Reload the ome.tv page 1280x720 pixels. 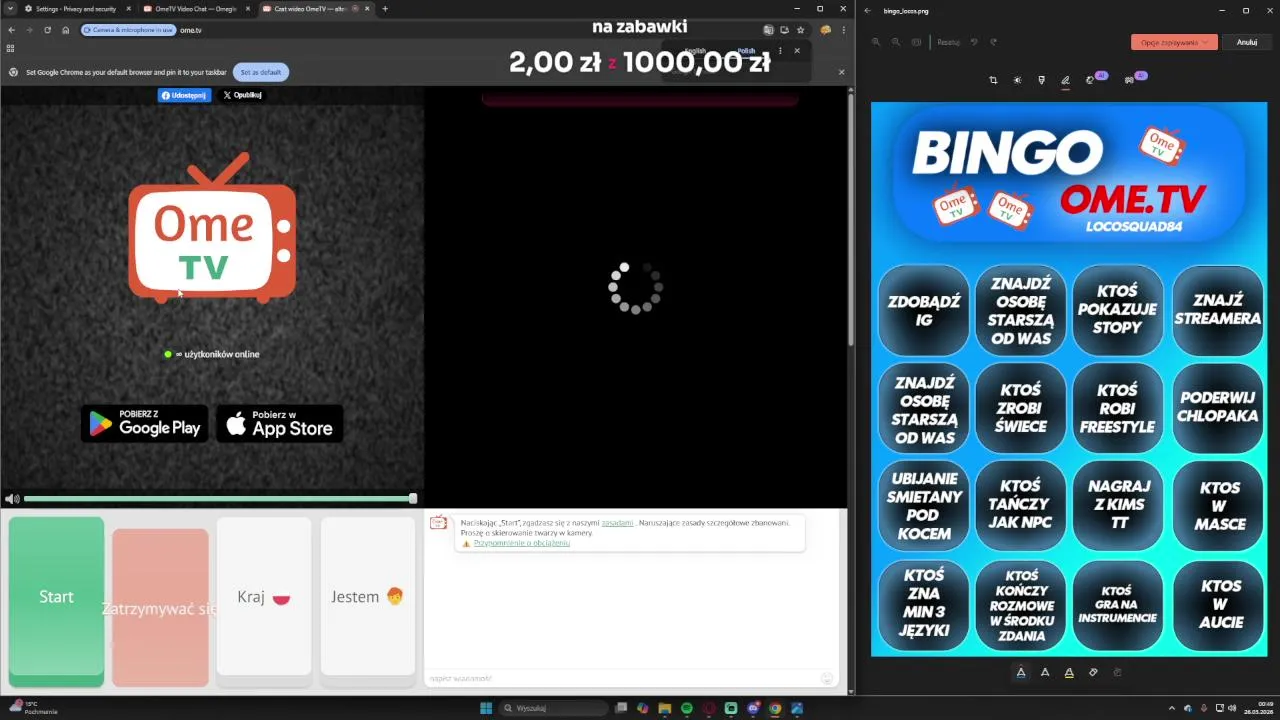pos(47,30)
